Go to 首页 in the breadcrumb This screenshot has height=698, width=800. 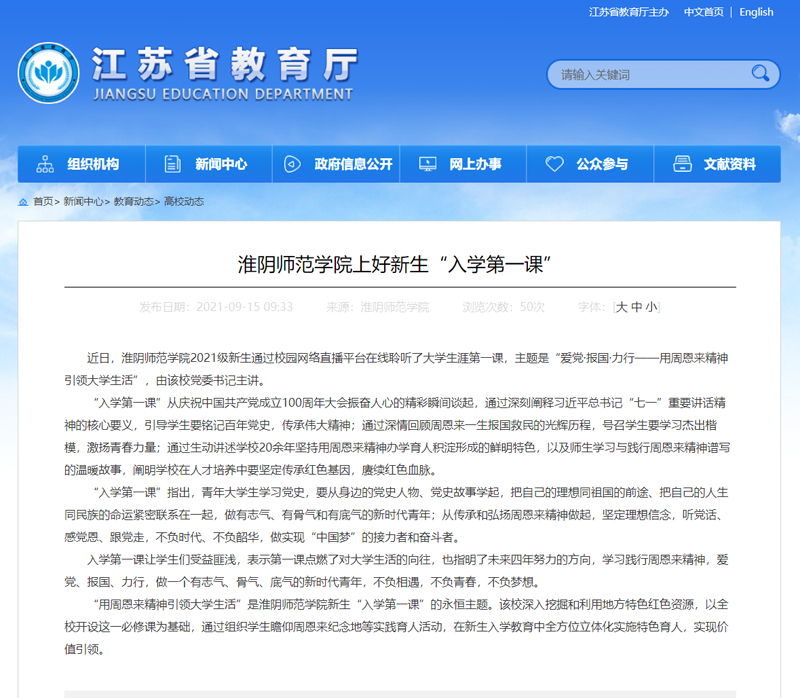point(43,202)
